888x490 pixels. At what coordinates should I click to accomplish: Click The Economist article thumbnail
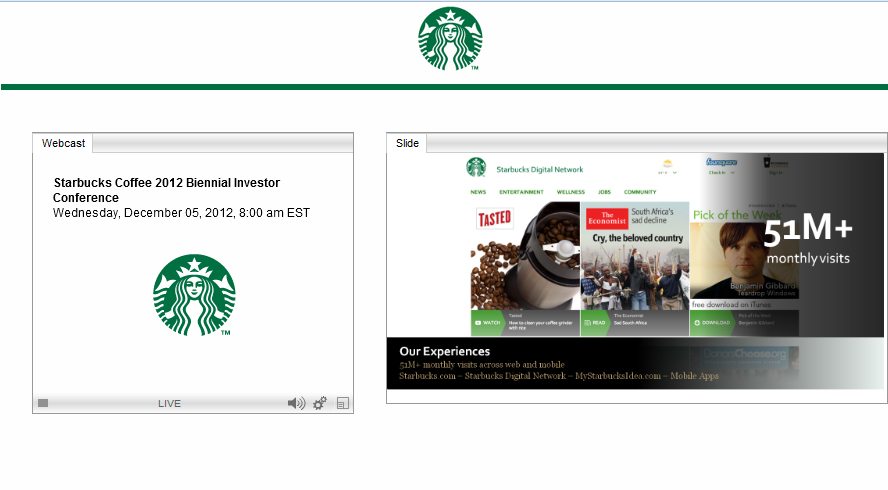tap(635, 256)
